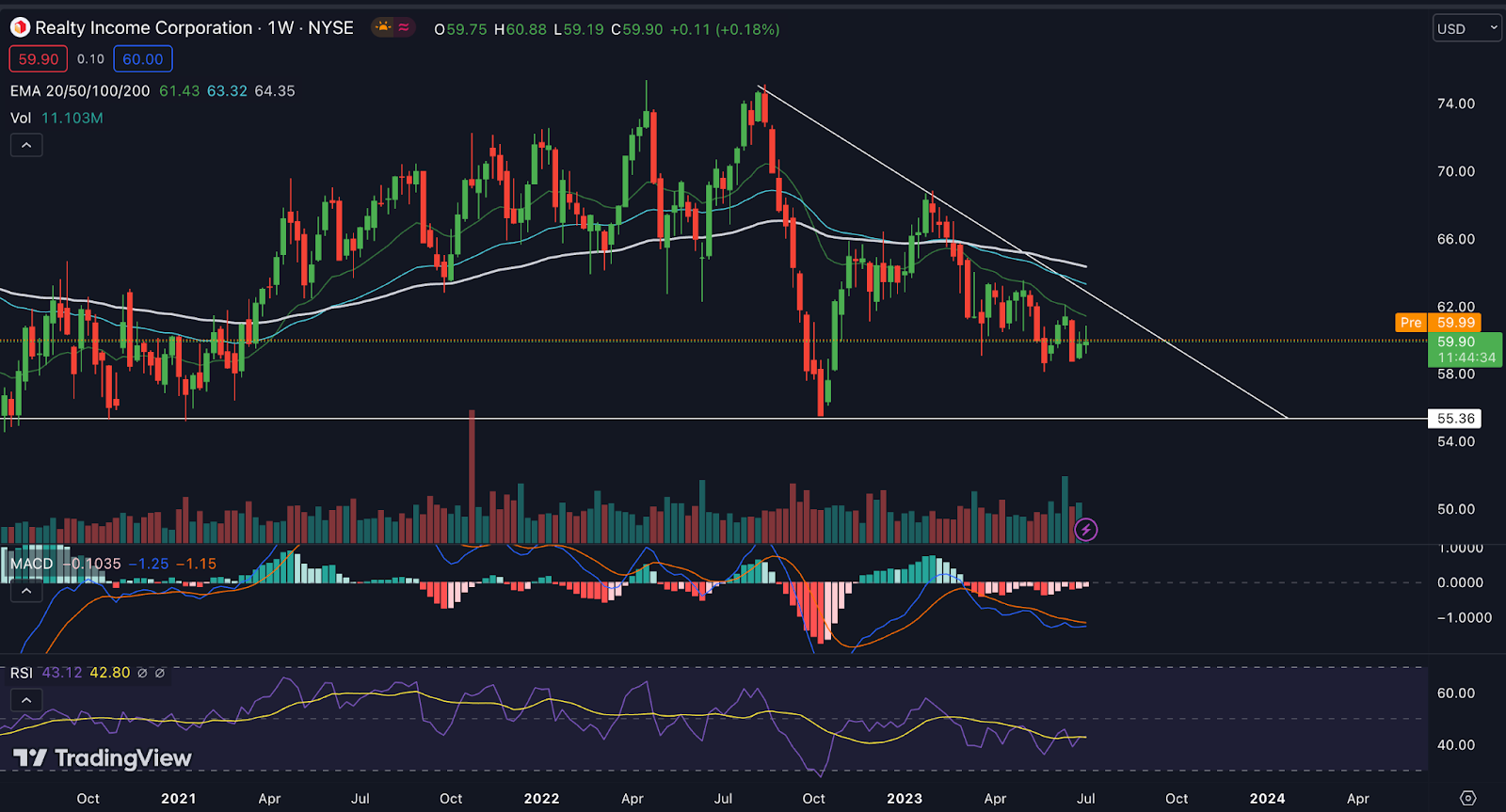Click the 60.00 RSI scale label
The height and width of the screenshot is (812, 1506).
[1455, 693]
